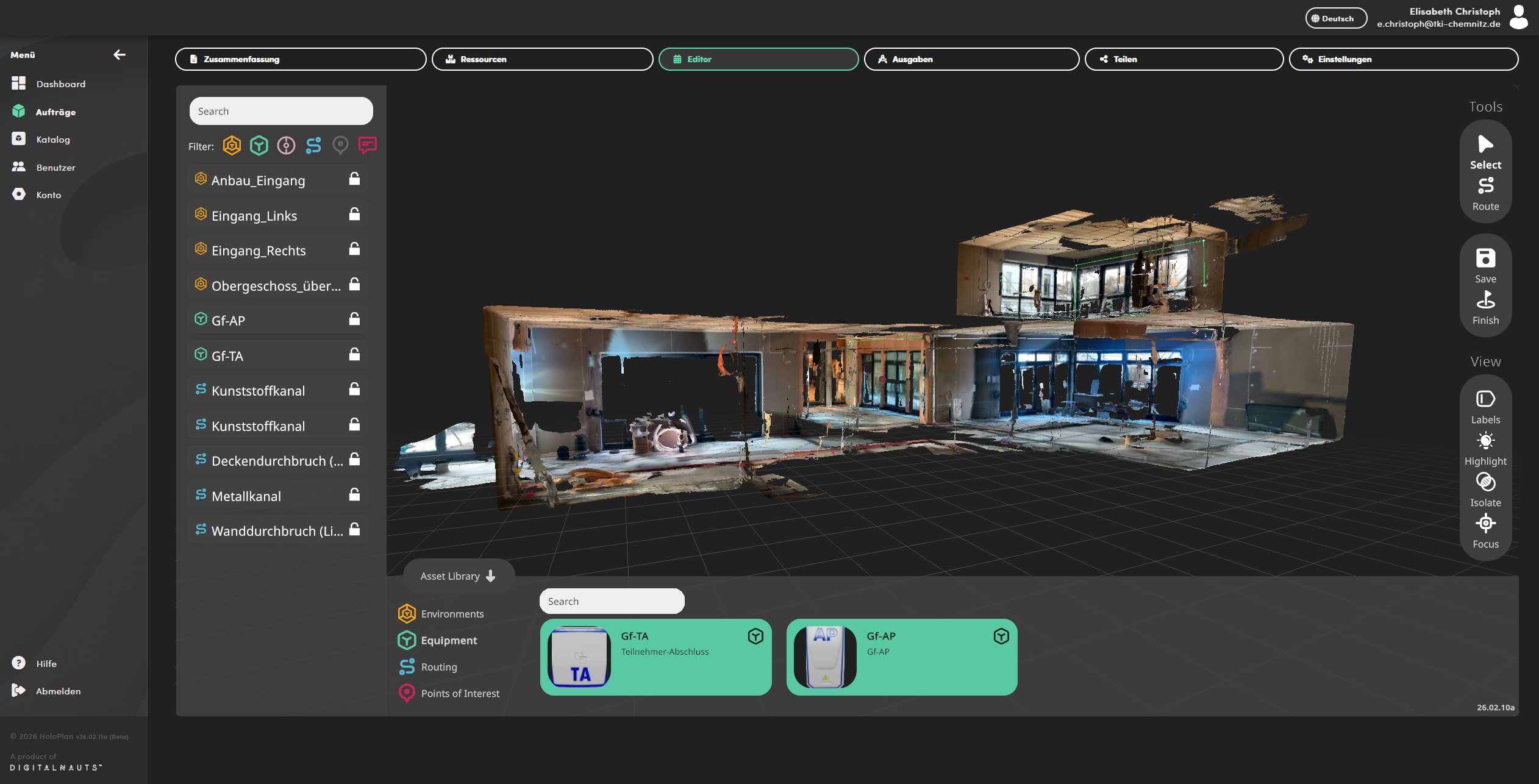
Task: Collapse the Menü sidebar with arrow
Action: [x=120, y=55]
